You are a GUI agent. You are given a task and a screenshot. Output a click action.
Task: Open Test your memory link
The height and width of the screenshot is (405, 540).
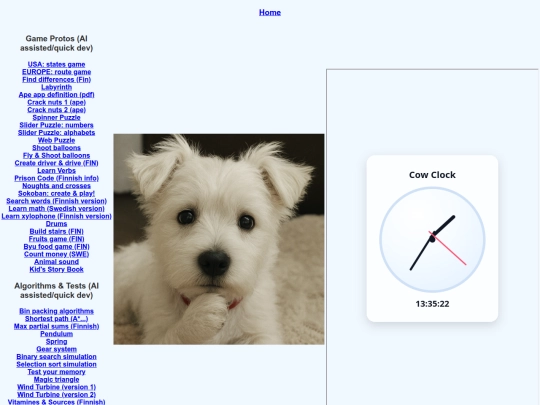click(x=56, y=372)
